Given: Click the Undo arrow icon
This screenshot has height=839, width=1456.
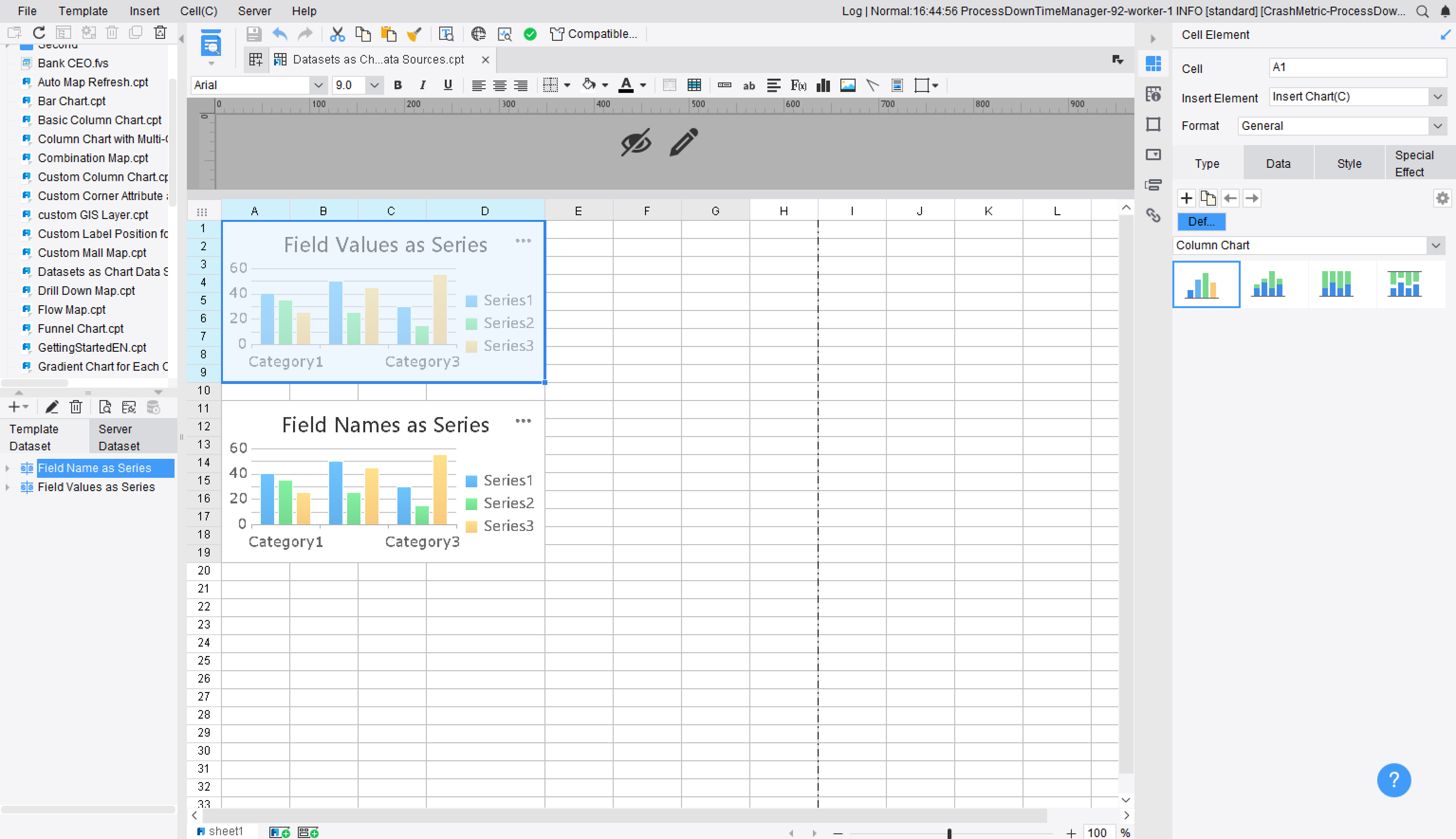Looking at the screenshot, I should pyautogui.click(x=279, y=34).
